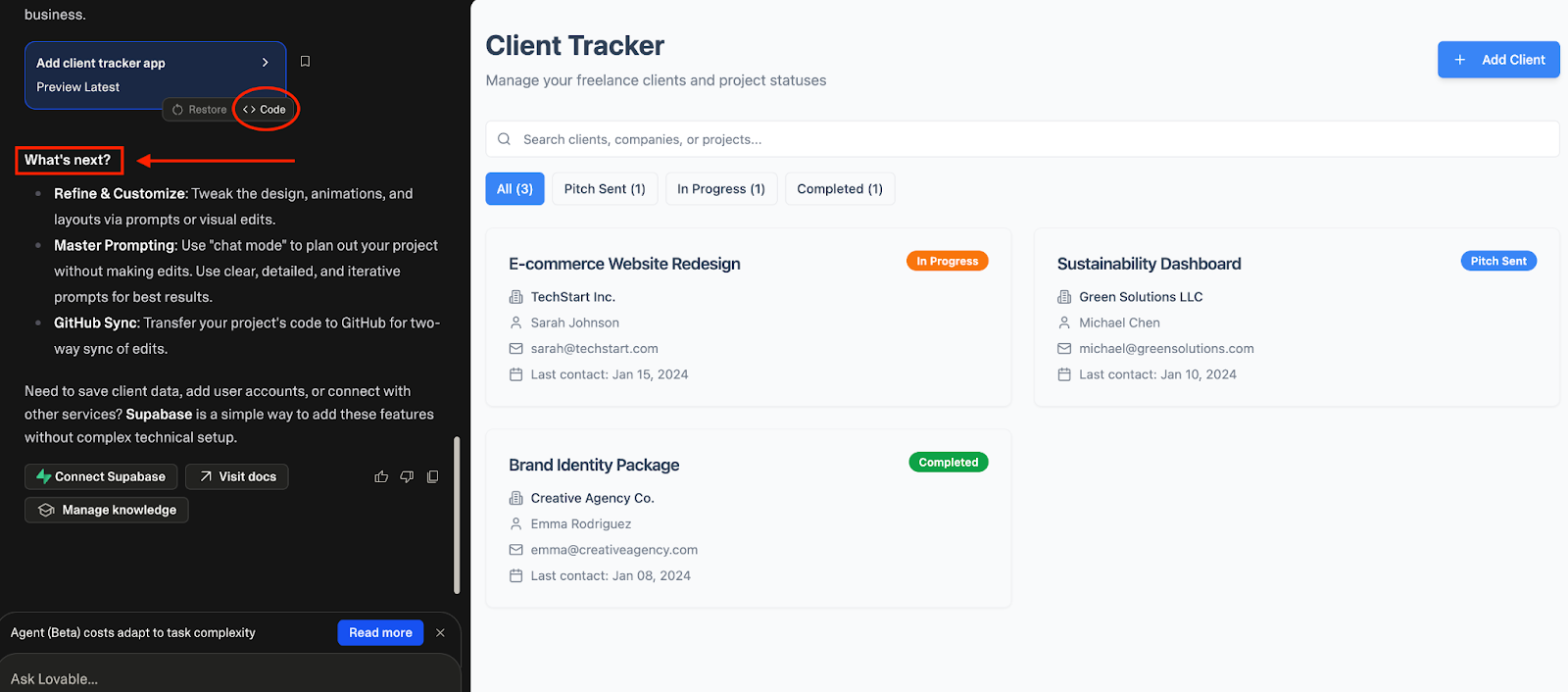Click the thumbs down feedback icon
This screenshot has width=1568, height=692.
coord(407,477)
